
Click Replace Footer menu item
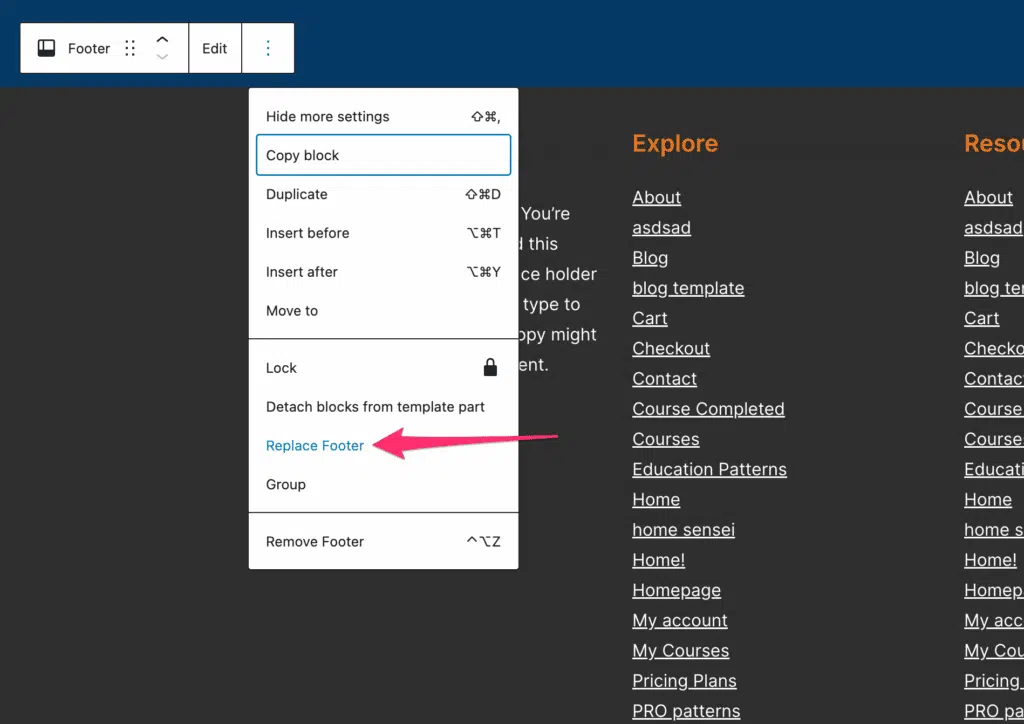coord(315,446)
